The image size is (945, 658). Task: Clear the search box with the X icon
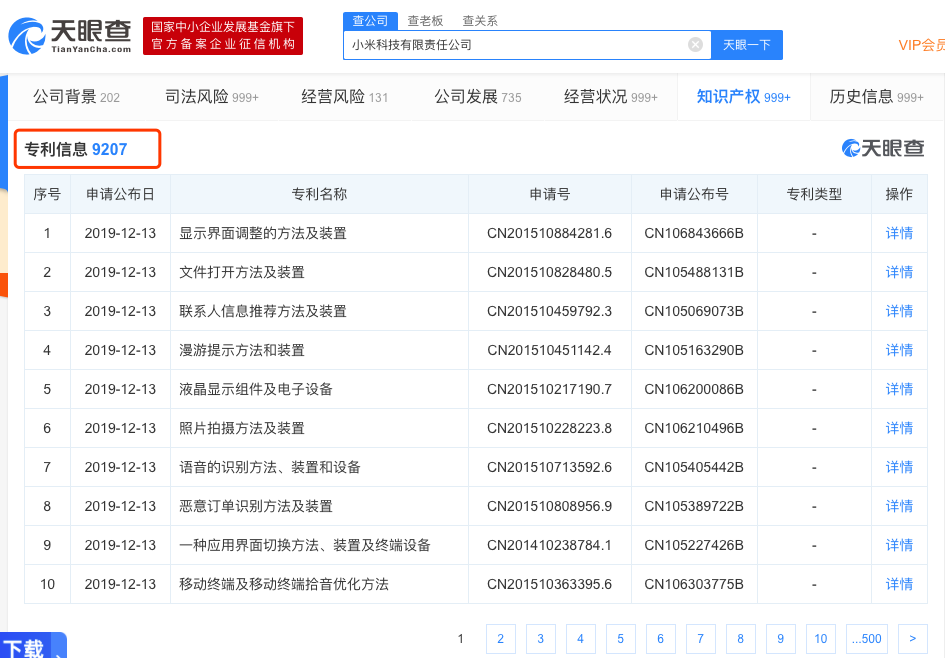[695, 45]
